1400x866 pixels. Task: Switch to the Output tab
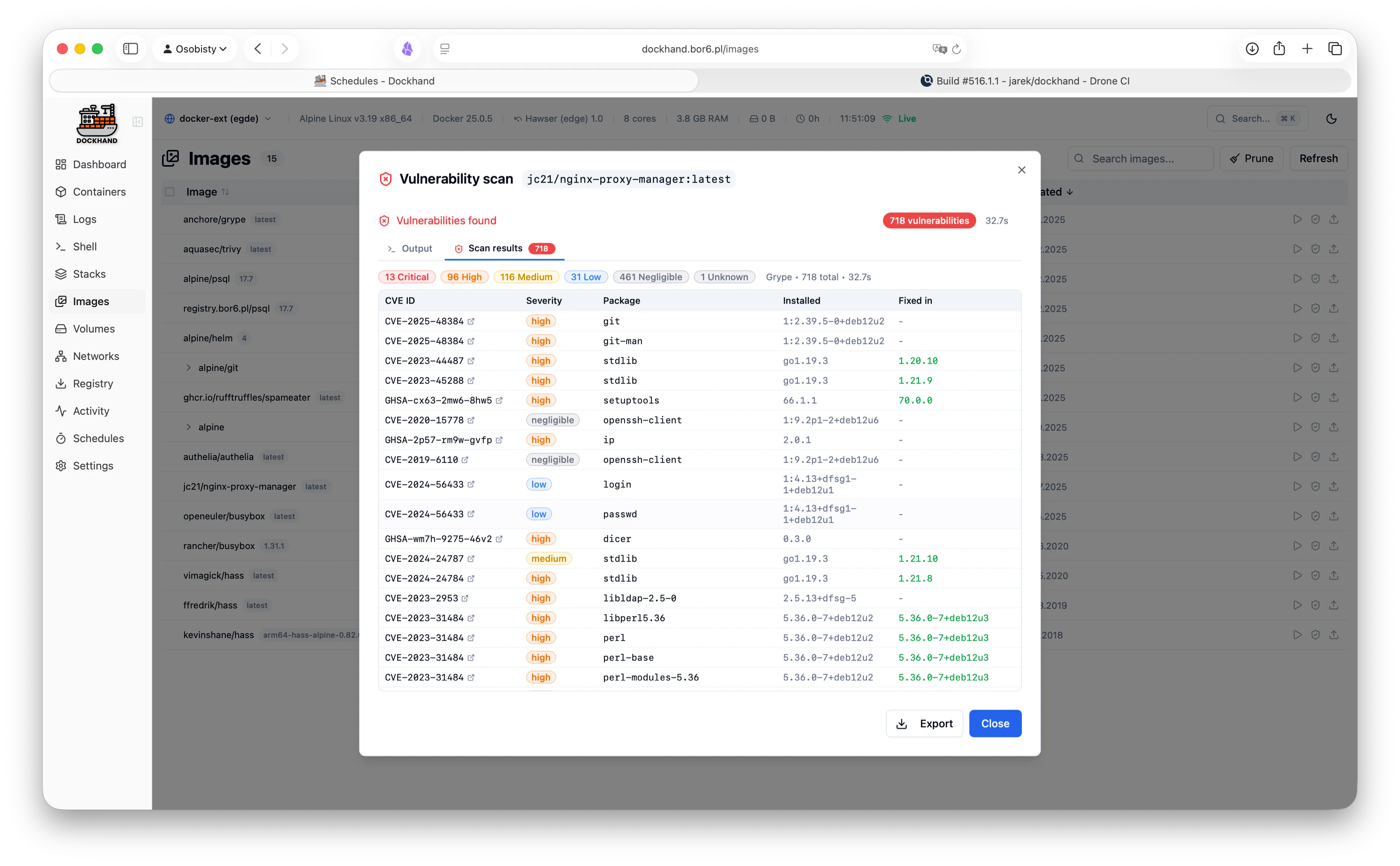(x=410, y=248)
